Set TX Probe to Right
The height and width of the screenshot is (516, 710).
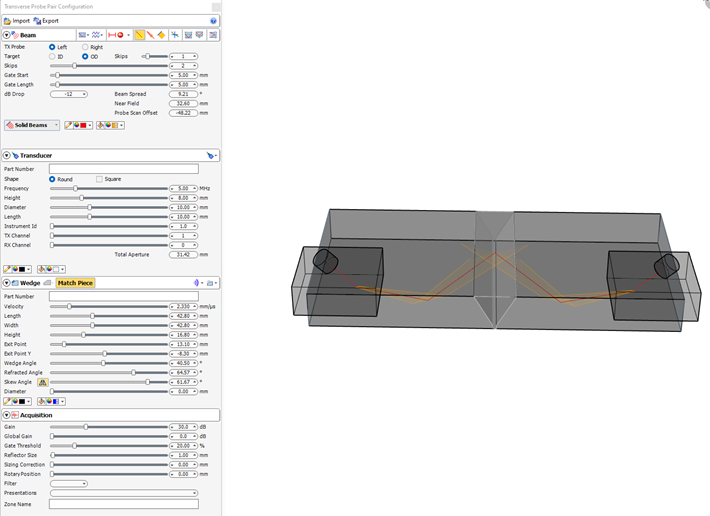coord(86,47)
